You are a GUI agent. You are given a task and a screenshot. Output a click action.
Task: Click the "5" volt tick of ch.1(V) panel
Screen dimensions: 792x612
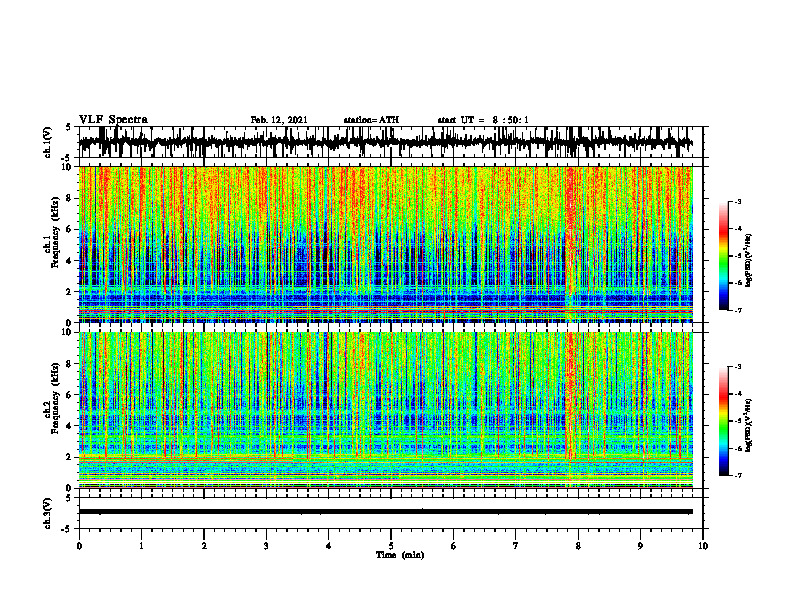click(x=69, y=128)
